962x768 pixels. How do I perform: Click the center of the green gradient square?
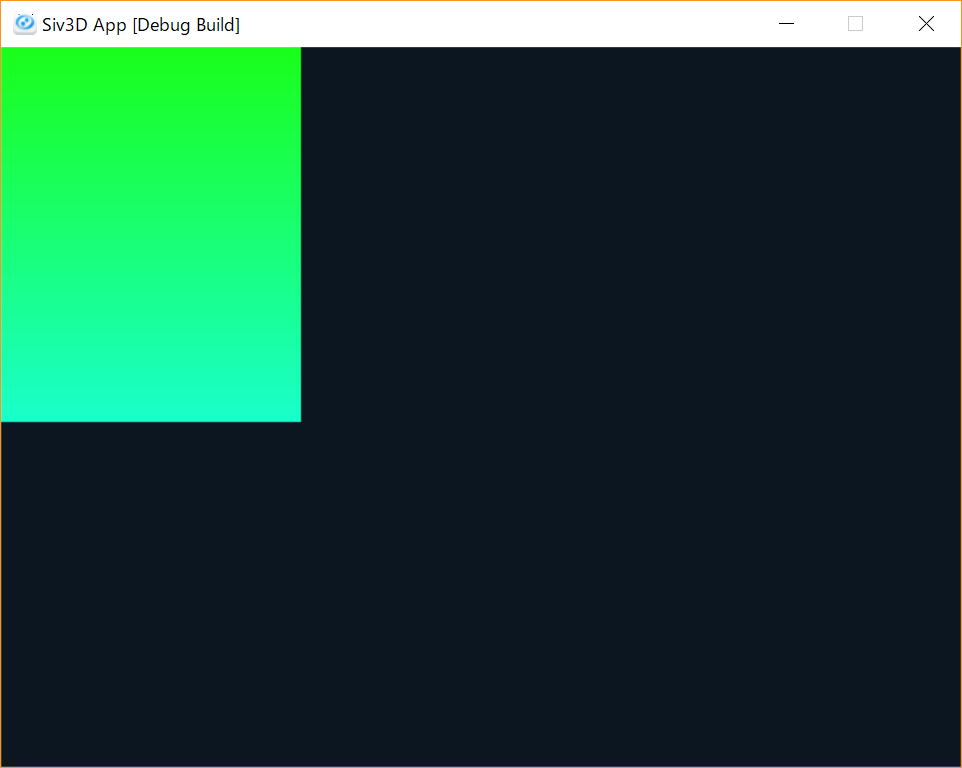(x=150, y=233)
